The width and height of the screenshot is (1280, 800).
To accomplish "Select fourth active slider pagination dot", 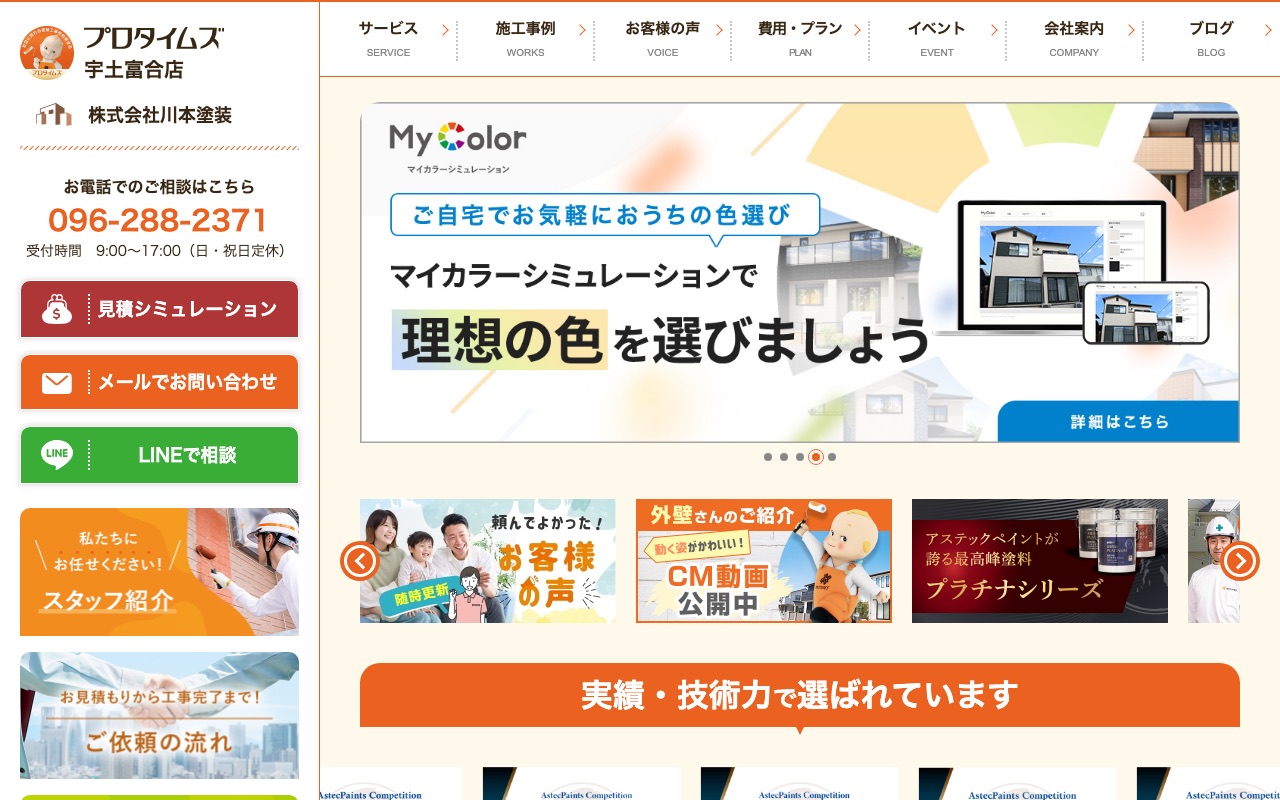I will tap(816, 457).
